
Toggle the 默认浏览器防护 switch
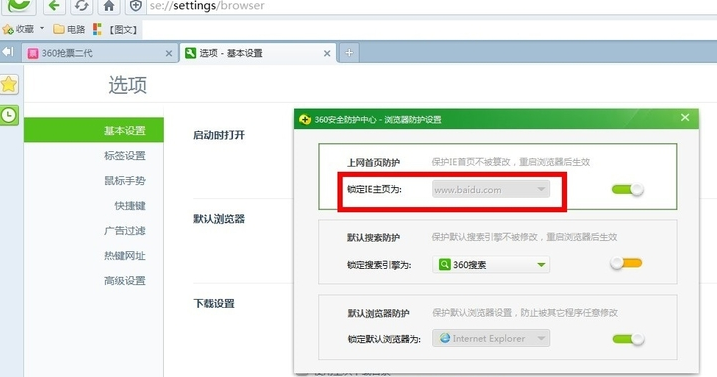click(x=628, y=339)
